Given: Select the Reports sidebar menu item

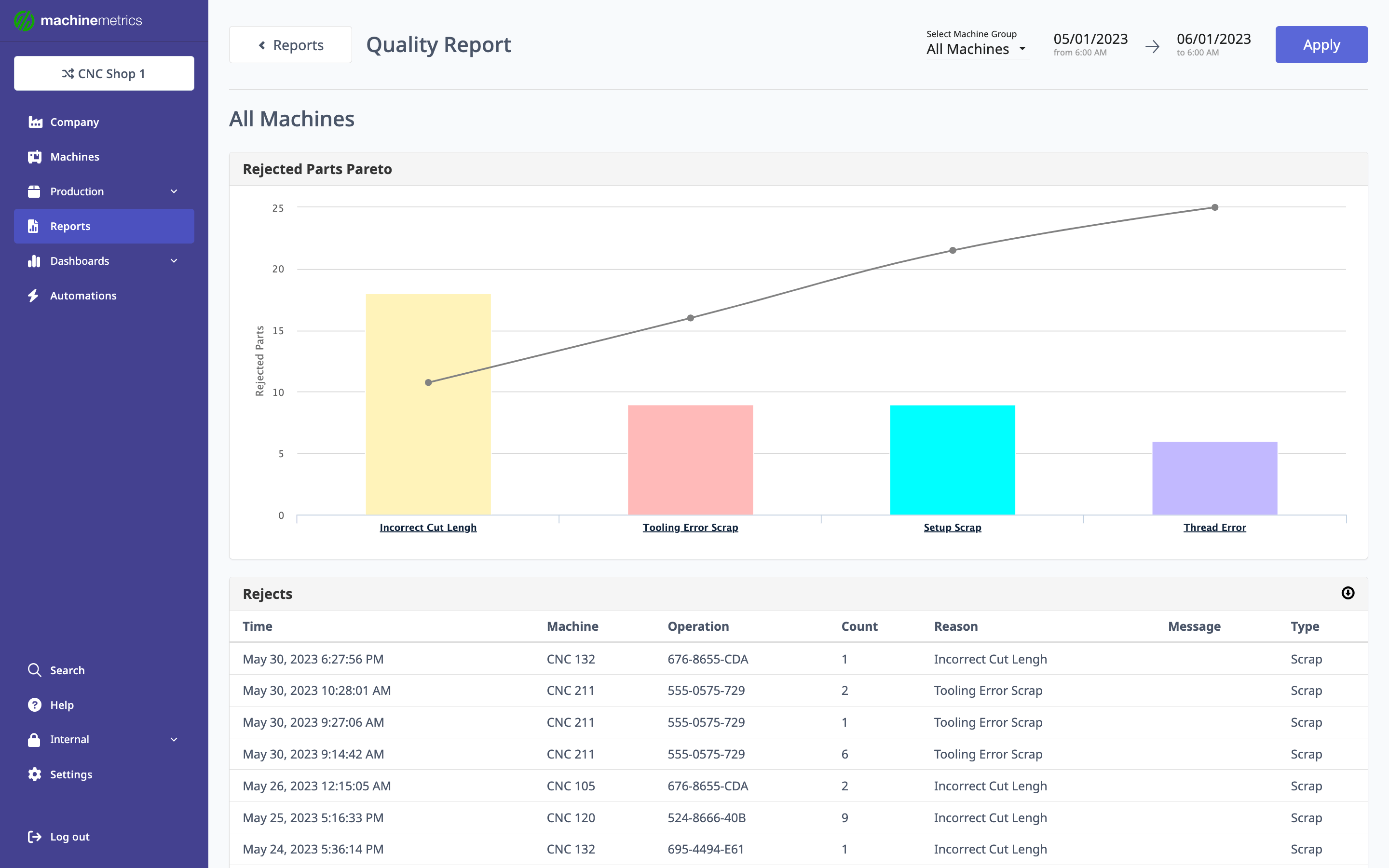Looking at the screenshot, I should coord(104,226).
